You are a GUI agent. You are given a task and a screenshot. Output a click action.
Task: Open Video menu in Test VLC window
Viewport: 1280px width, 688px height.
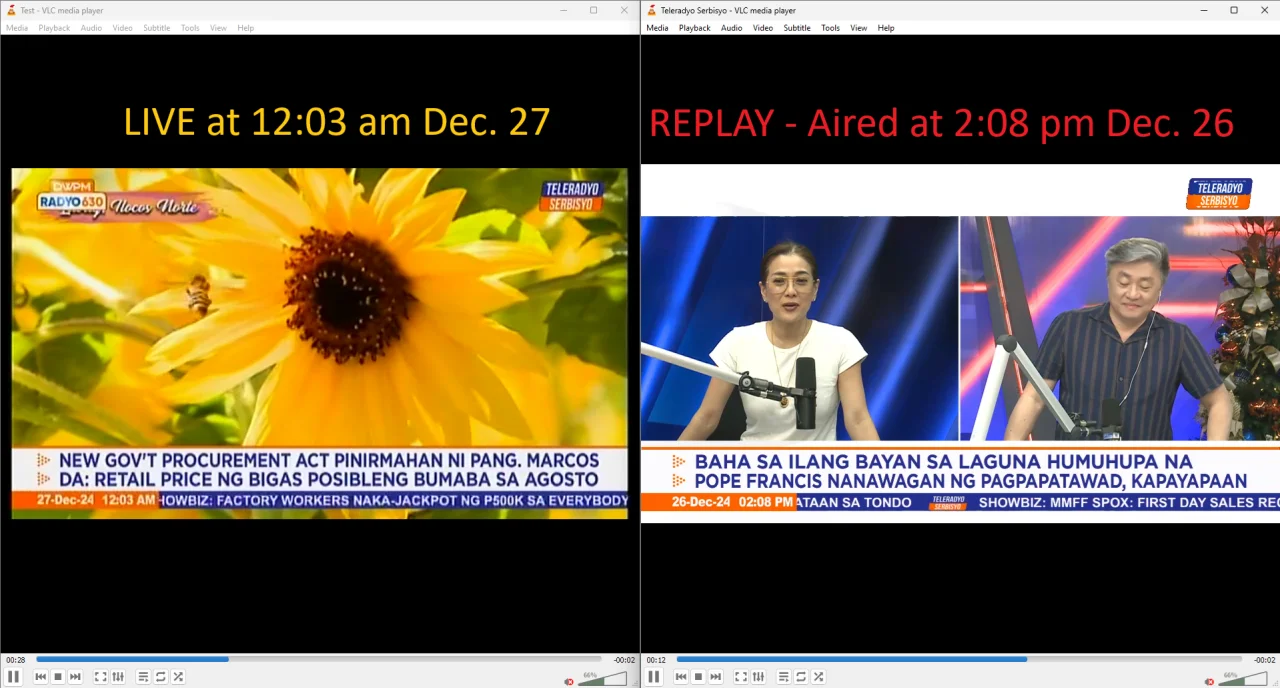[122, 28]
